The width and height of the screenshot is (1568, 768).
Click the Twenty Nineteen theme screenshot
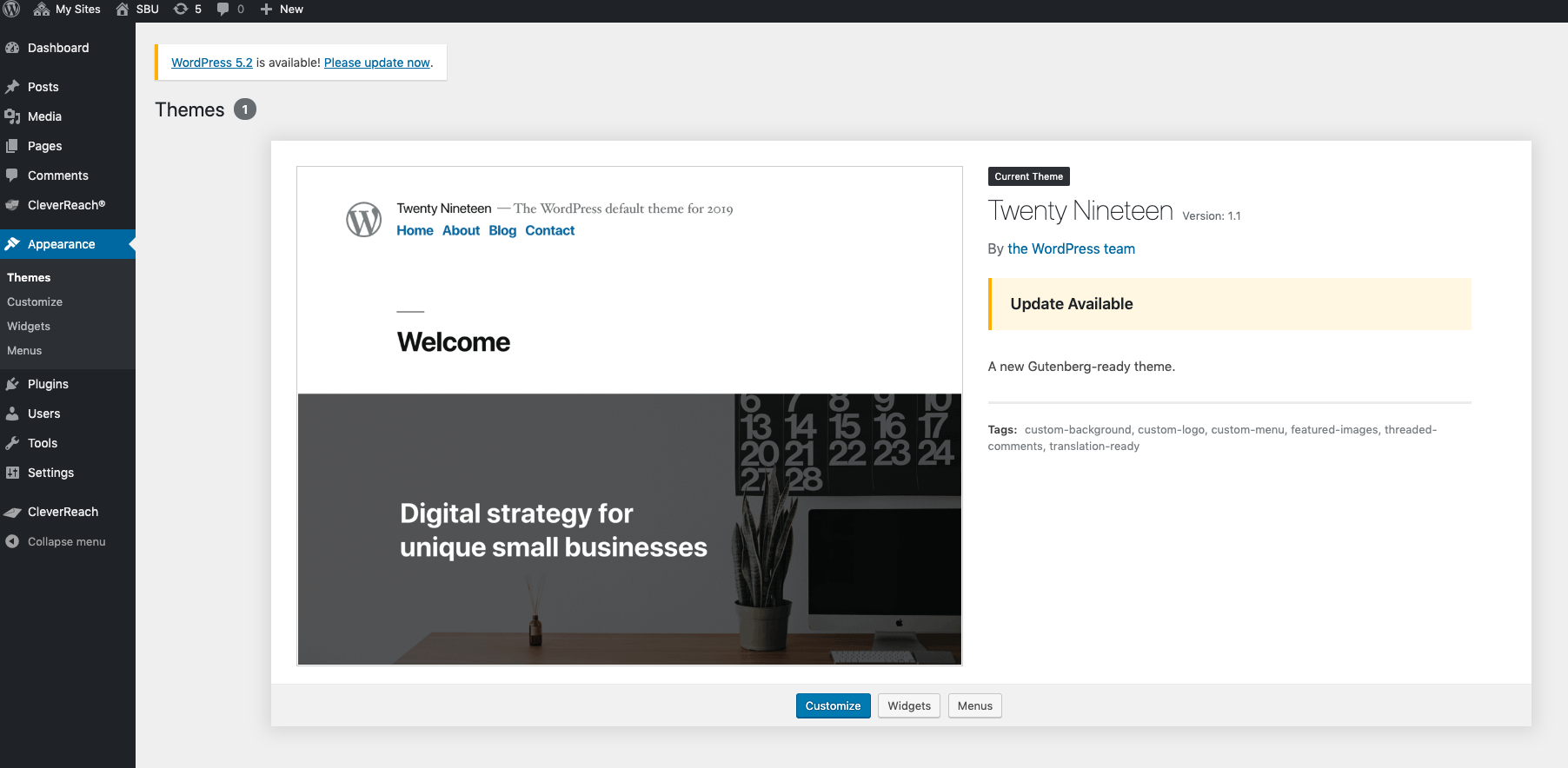tap(629, 416)
